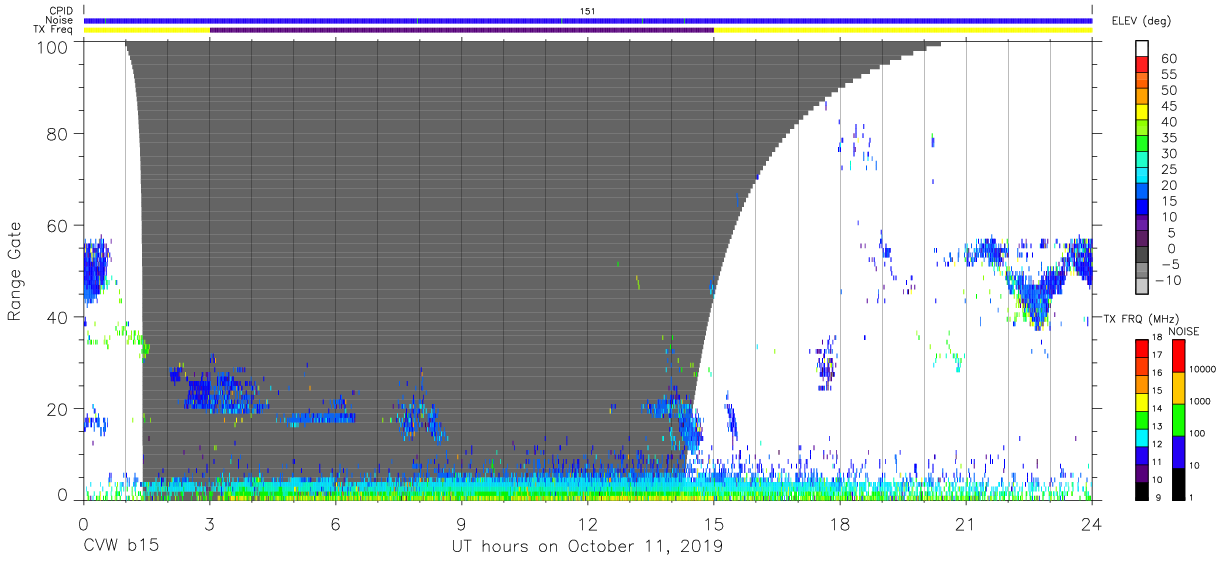Click the NOISE legend label '1'
Image resolution: width=1228 pixels, height=567 pixels.
(x=1191, y=497)
